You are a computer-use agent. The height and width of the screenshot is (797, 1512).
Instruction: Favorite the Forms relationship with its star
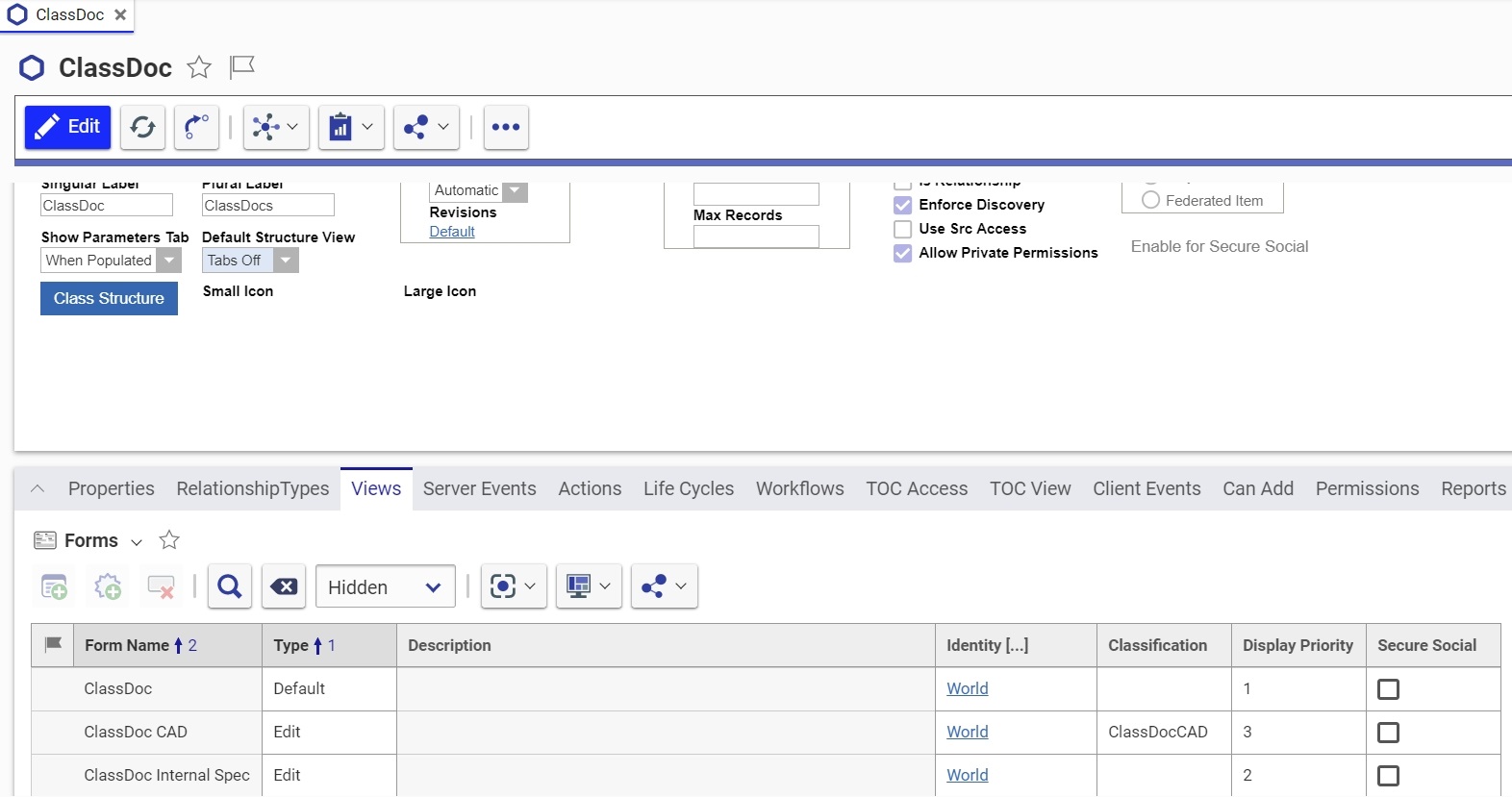[x=169, y=540]
